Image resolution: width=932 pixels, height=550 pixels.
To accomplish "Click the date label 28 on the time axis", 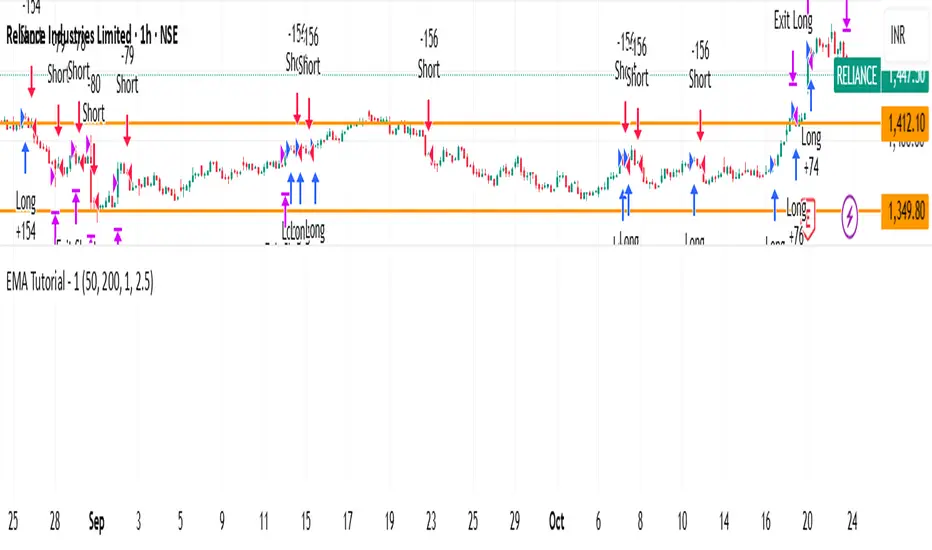I will (x=55, y=522).
